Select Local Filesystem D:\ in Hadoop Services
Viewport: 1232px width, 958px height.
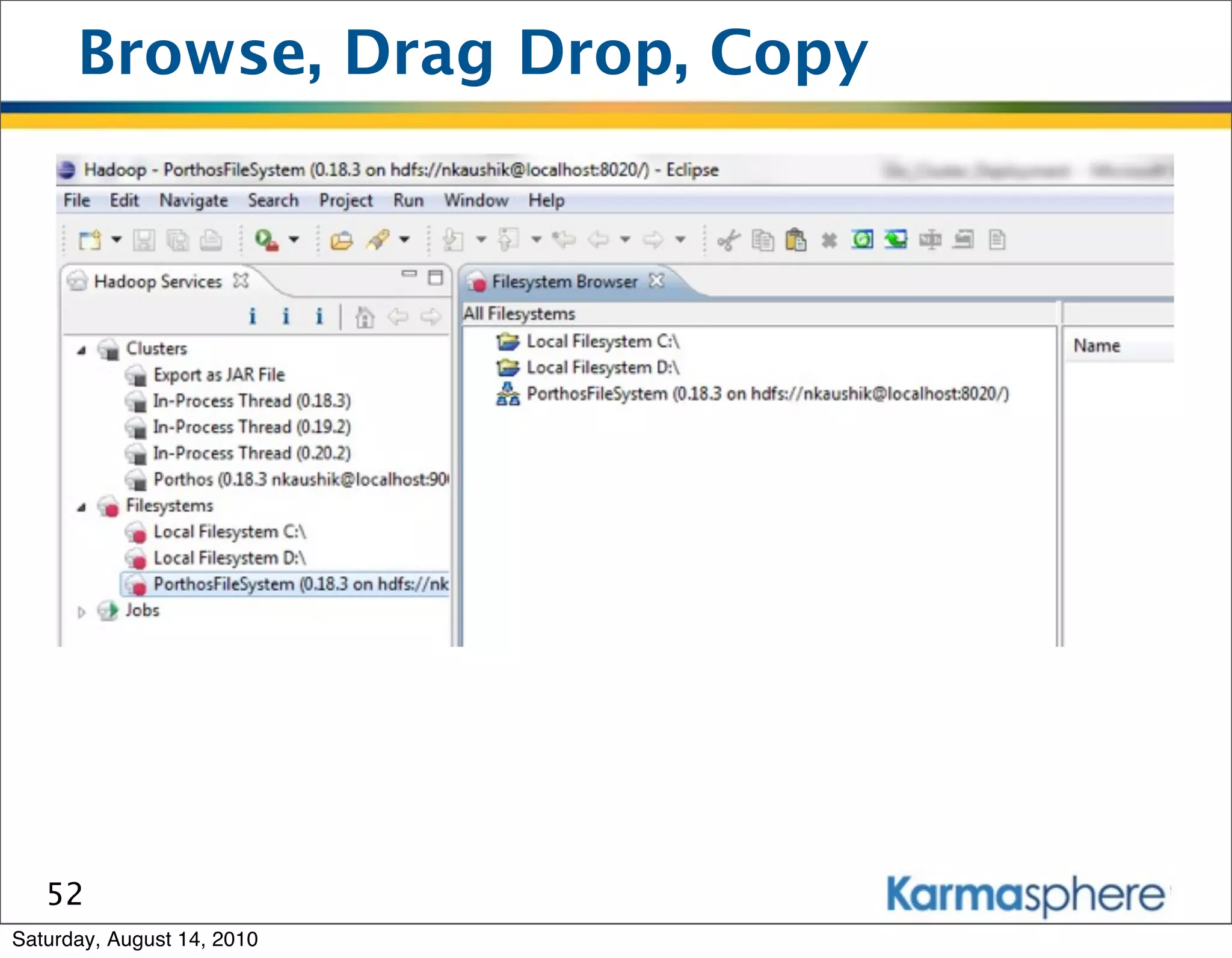230,558
